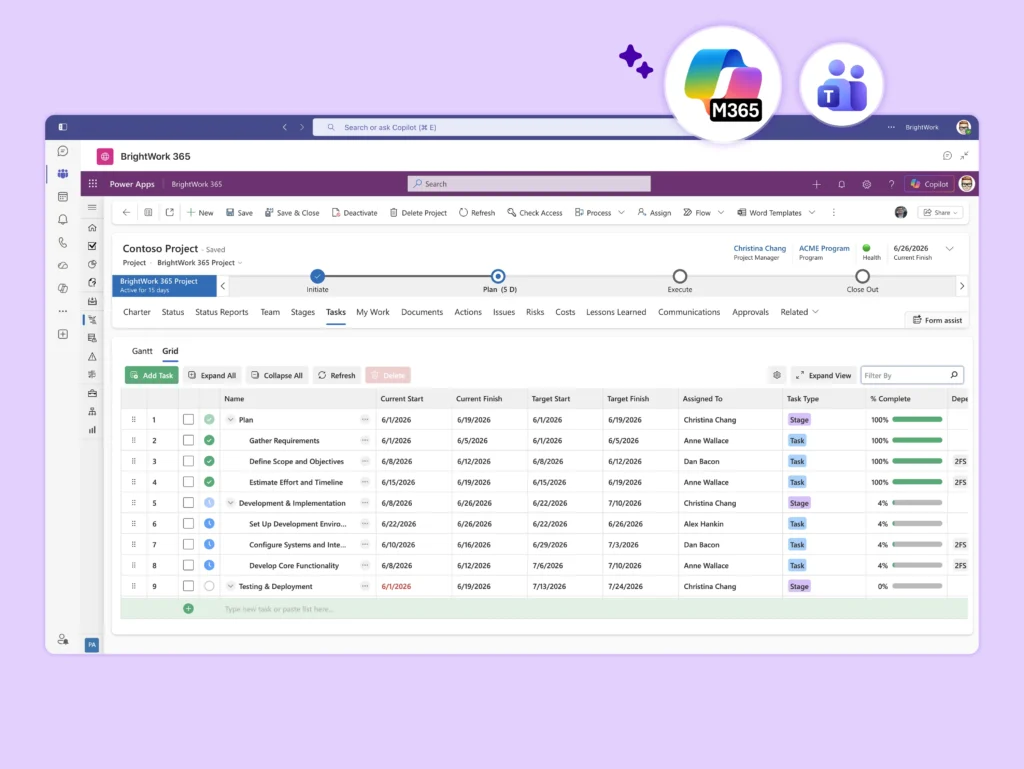Image resolution: width=1024 pixels, height=769 pixels.
Task: Tick checkbox for Develop Core Functionality row
Action: (x=188, y=565)
